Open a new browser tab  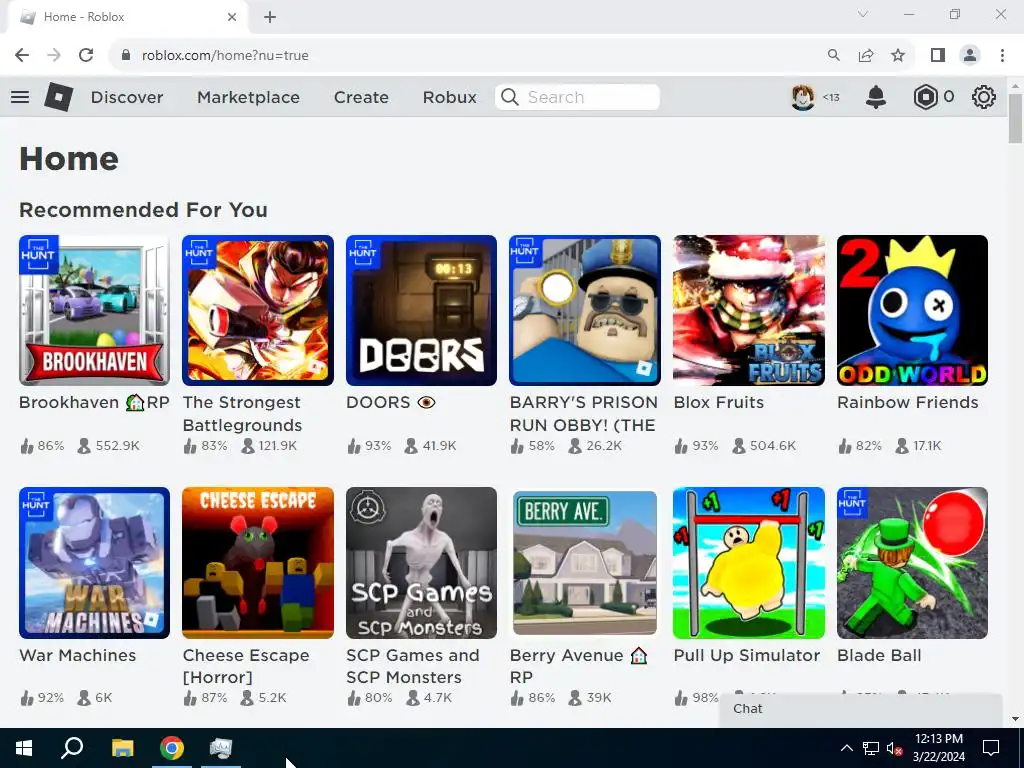[270, 17]
